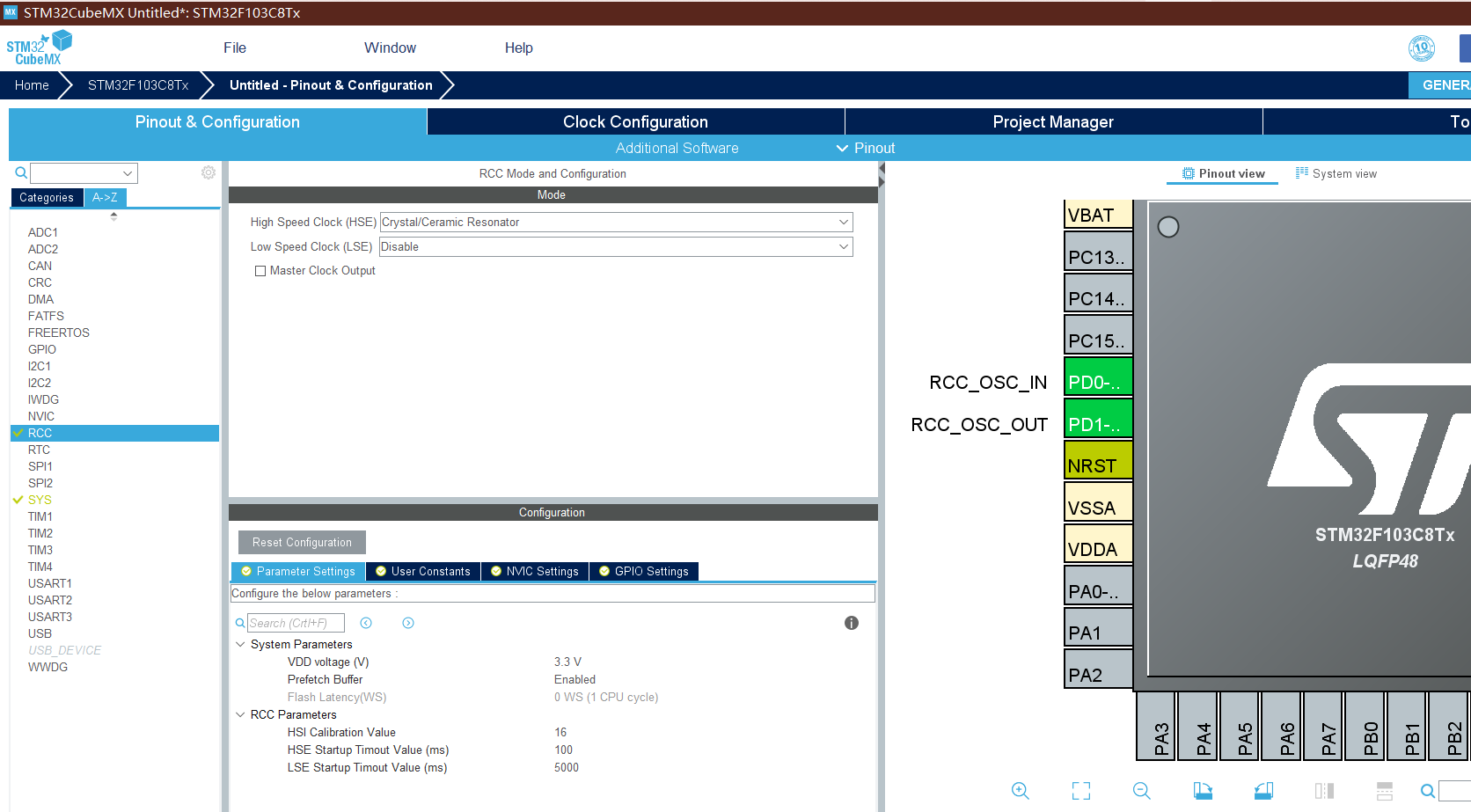Open the ST 10-year badge icon
The image size is (1471, 812).
(x=1422, y=48)
